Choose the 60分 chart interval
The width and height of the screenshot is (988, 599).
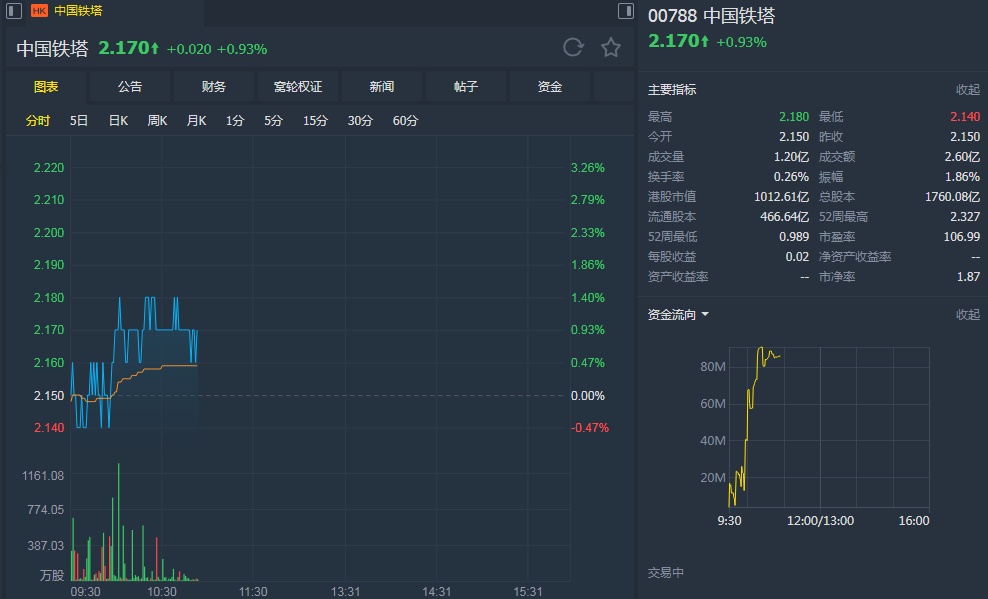[x=405, y=121]
